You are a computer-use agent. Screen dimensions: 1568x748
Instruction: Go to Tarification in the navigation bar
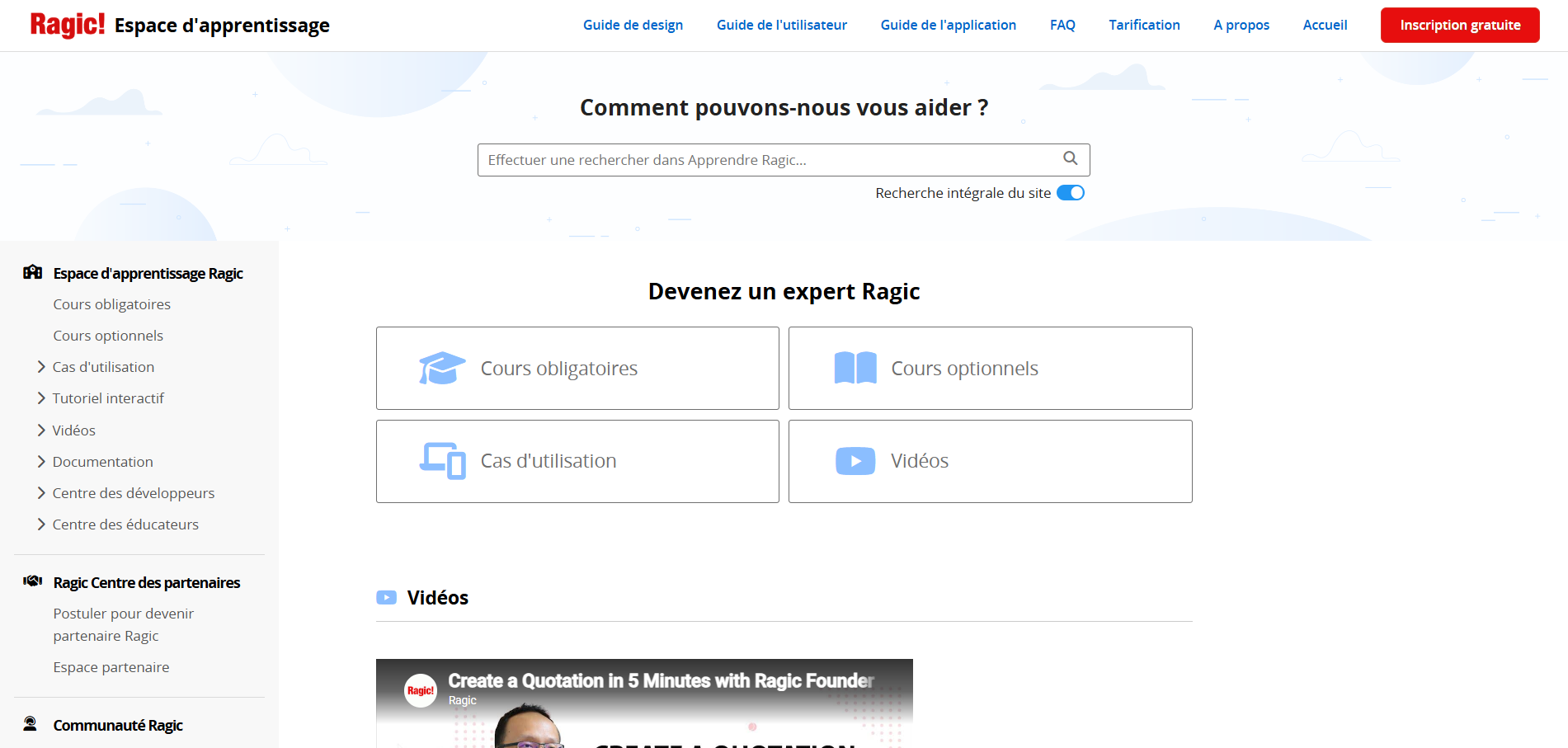point(1143,25)
